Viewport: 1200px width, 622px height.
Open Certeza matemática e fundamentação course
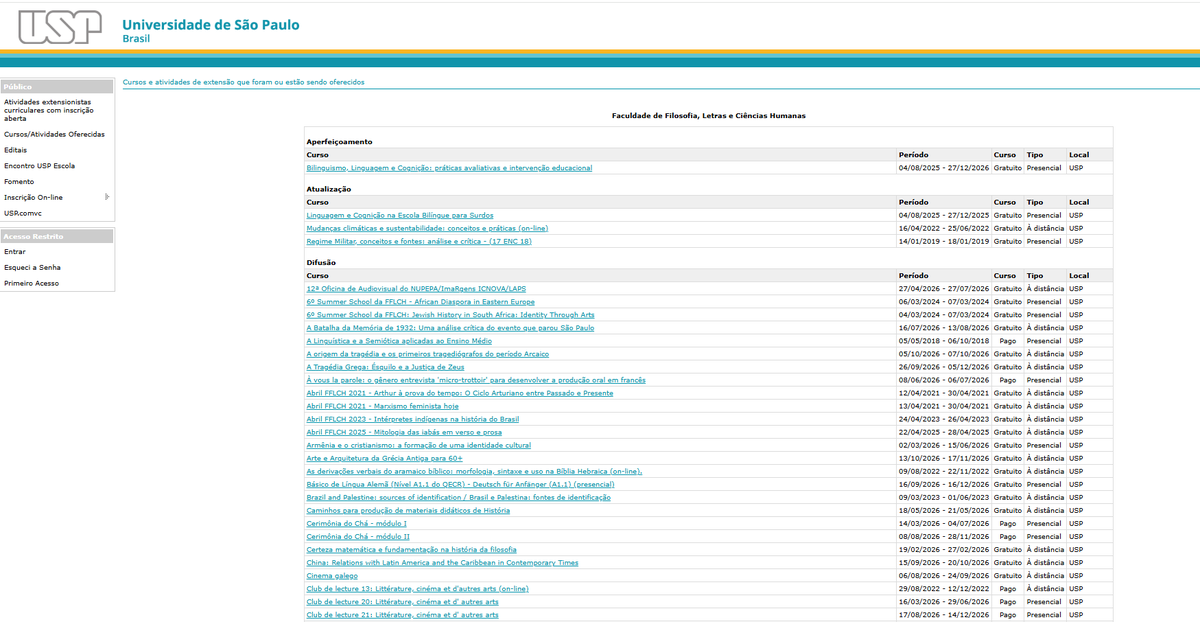pyautogui.click(x=411, y=549)
